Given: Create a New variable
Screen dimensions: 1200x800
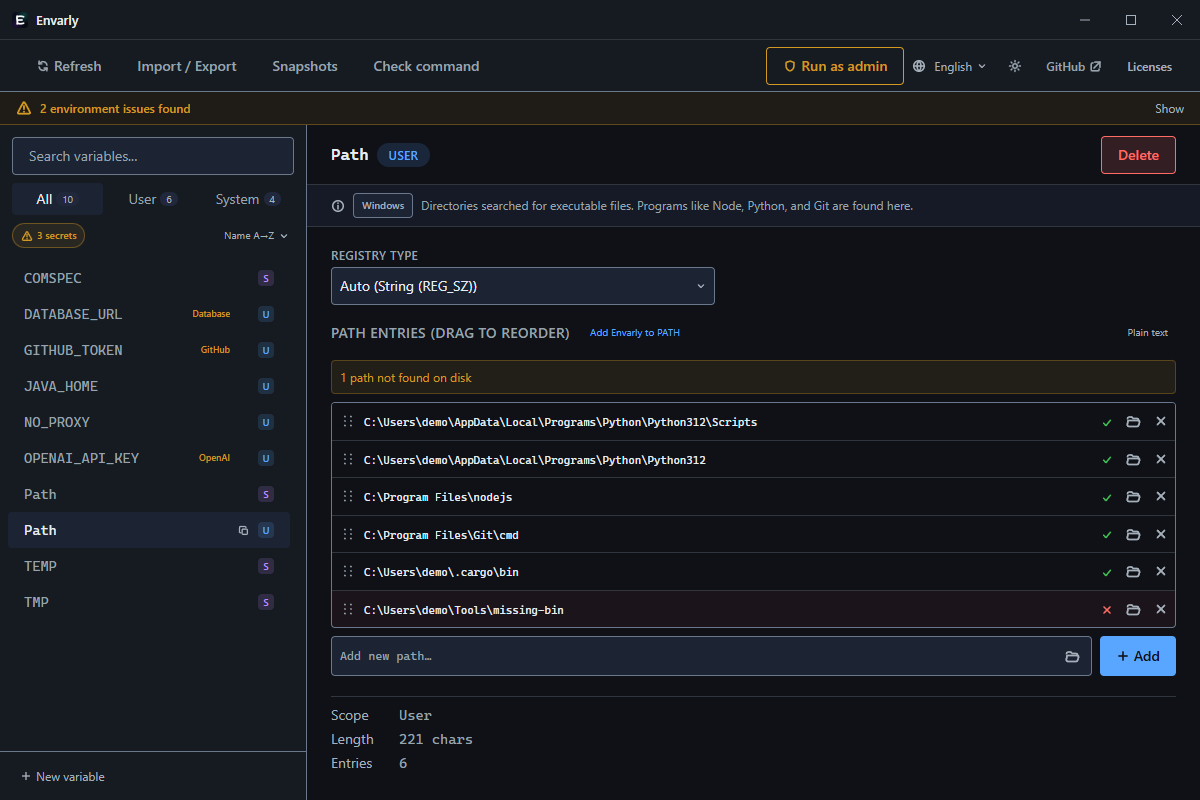Looking at the screenshot, I should tap(63, 777).
